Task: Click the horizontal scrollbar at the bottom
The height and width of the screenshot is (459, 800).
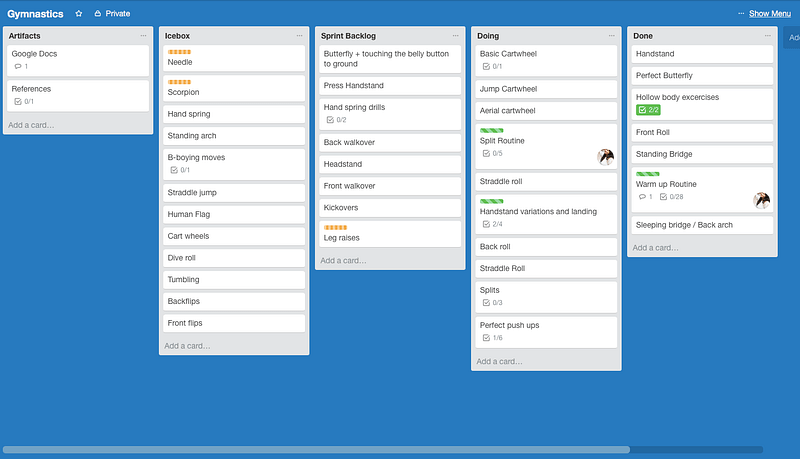Action: (x=316, y=450)
